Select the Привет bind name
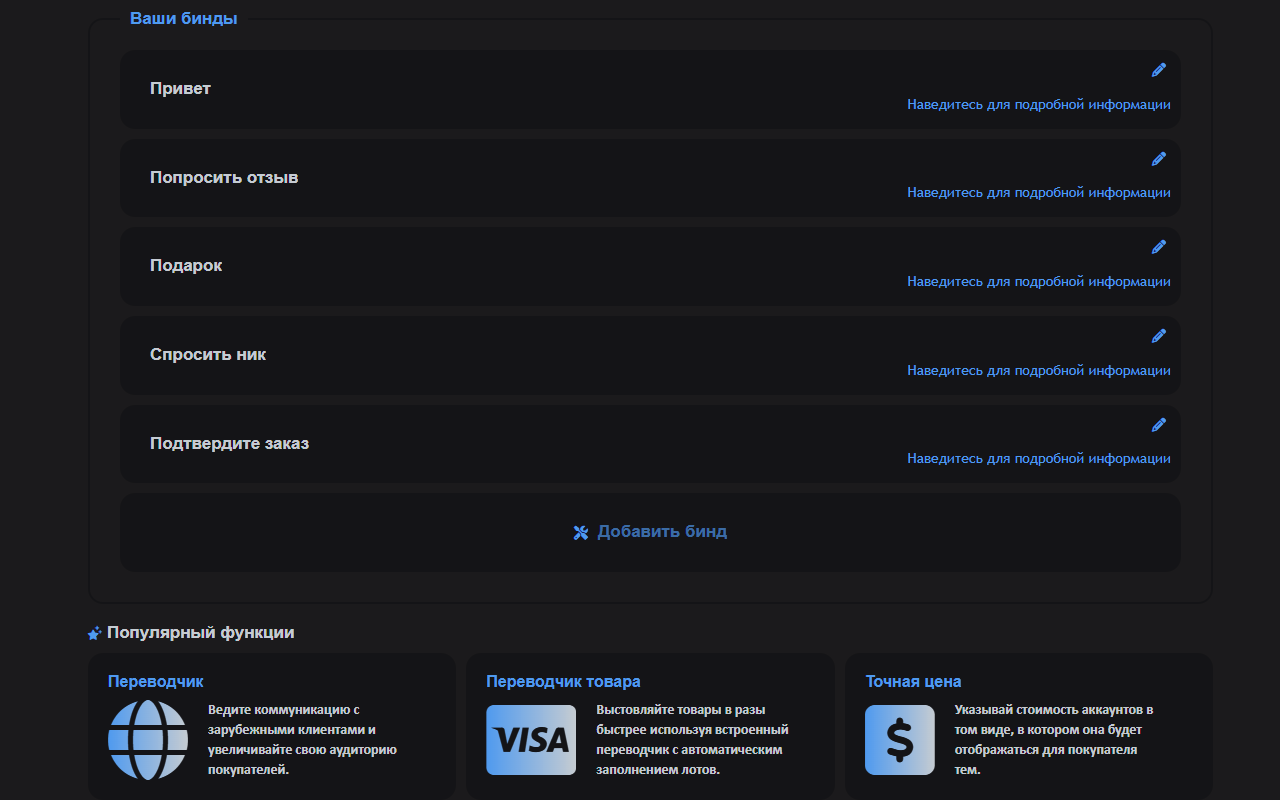The width and height of the screenshot is (1280, 800). [180, 88]
